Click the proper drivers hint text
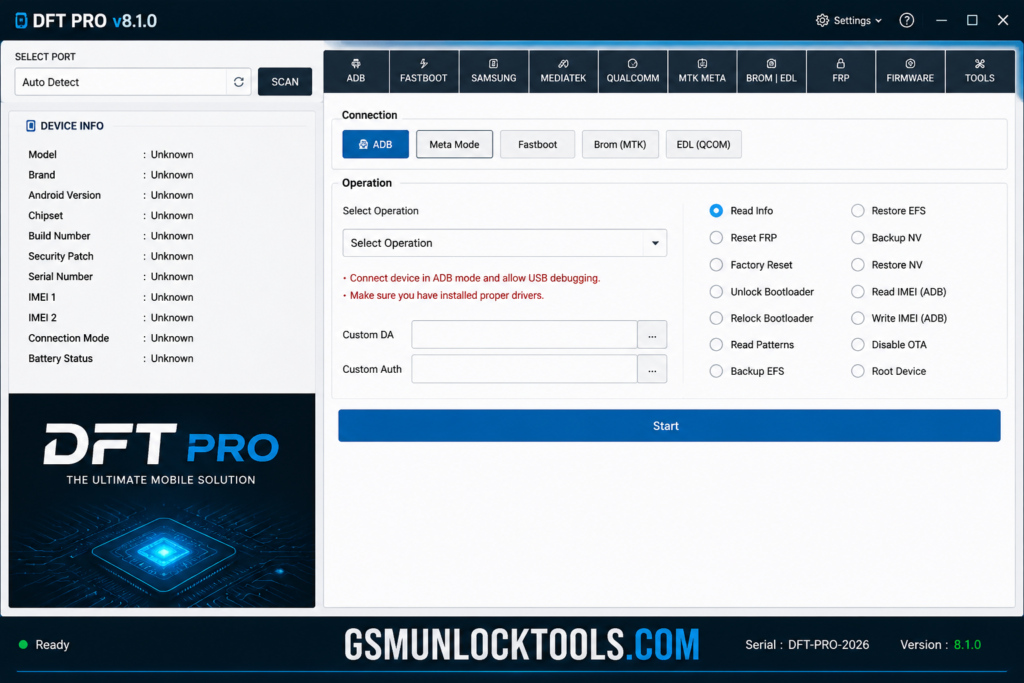Screen dimensions: 1024x683 [443, 295]
